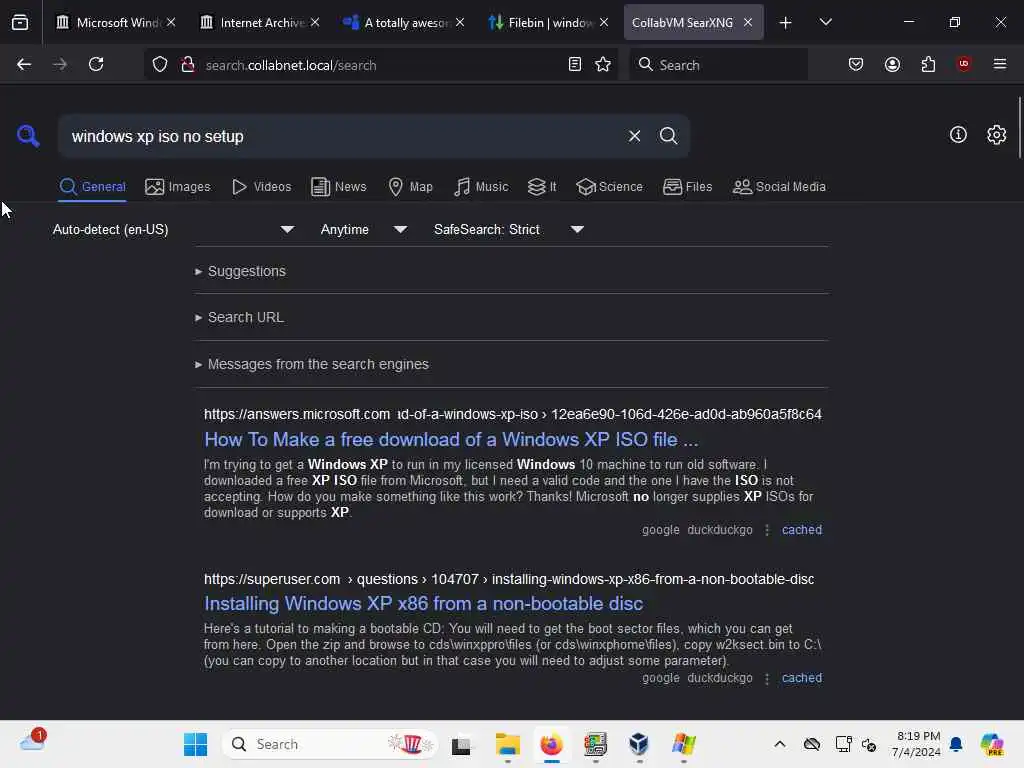Click the answers.microsoft.com result URL
This screenshot has height=768, width=1024.
click(x=513, y=414)
